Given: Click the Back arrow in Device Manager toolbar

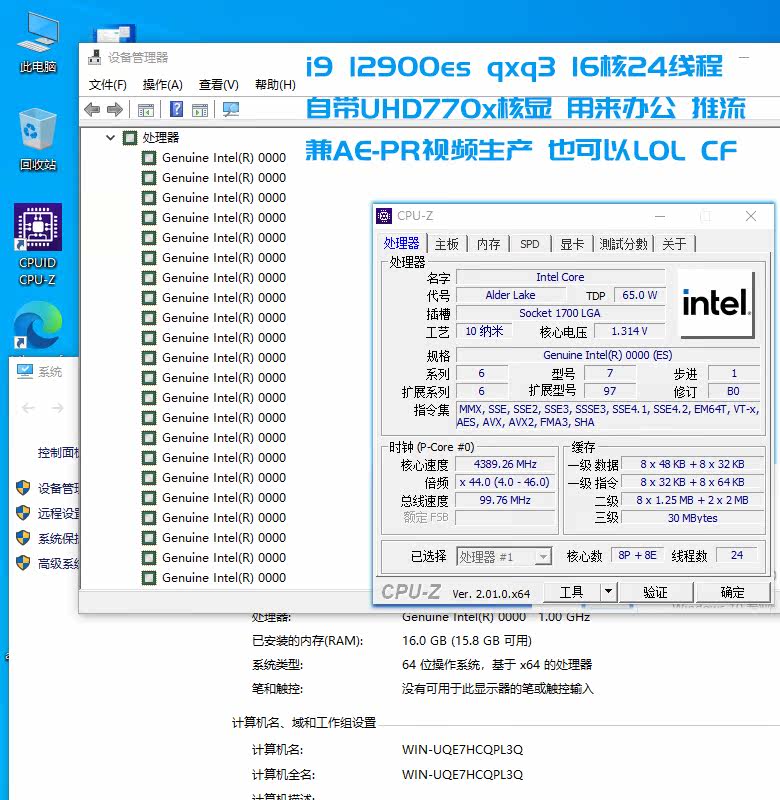Looking at the screenshot, I should [x=92, y=110].
